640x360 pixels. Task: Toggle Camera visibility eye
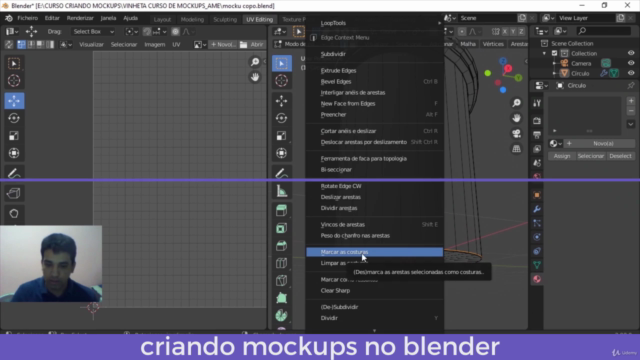[631, 63]
